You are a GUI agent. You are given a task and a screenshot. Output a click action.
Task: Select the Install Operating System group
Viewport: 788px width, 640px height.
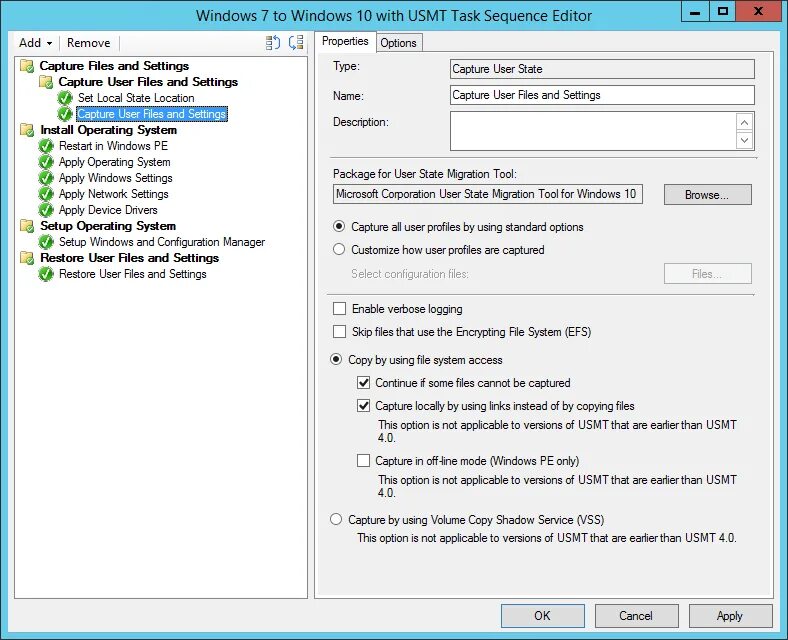point(109,130)
